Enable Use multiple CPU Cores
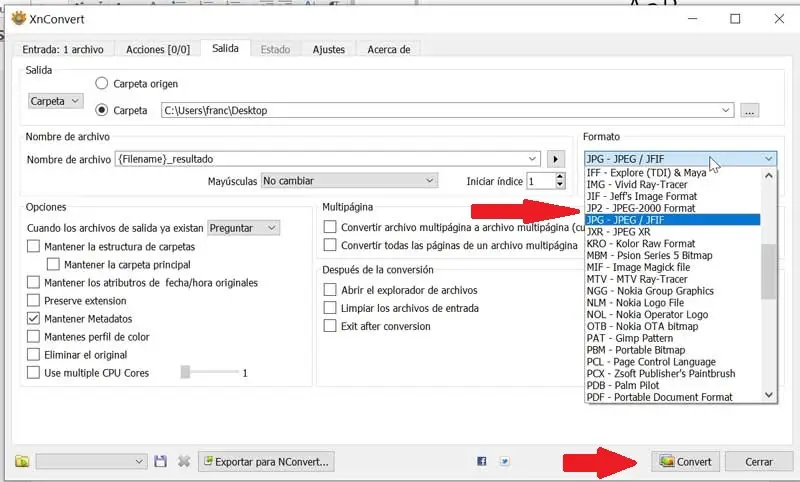Viewport: 800px width, 482px height. click(33, 372)
